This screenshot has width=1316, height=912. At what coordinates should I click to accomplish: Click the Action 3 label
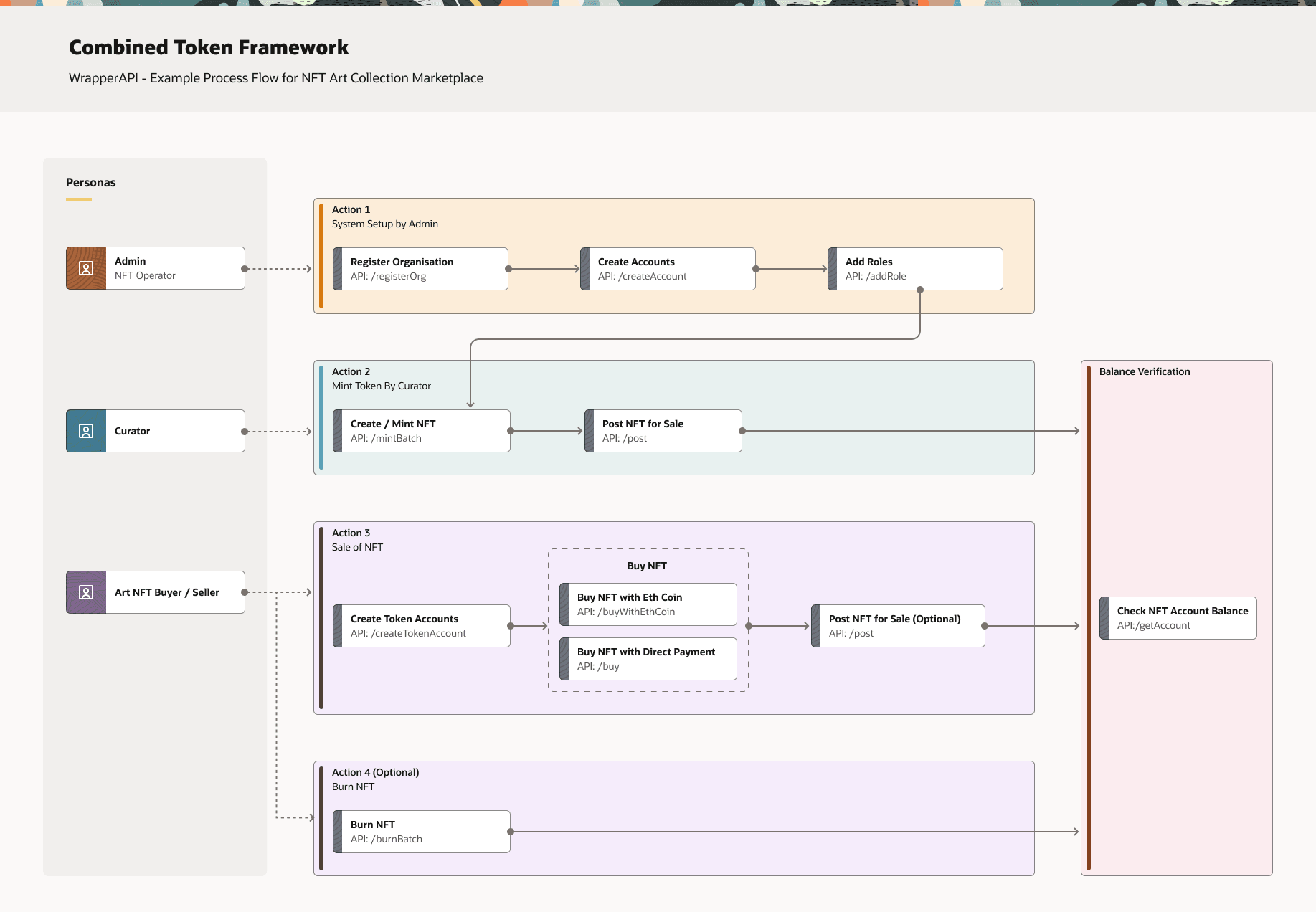pyautogui.click(x=351, y=533)
